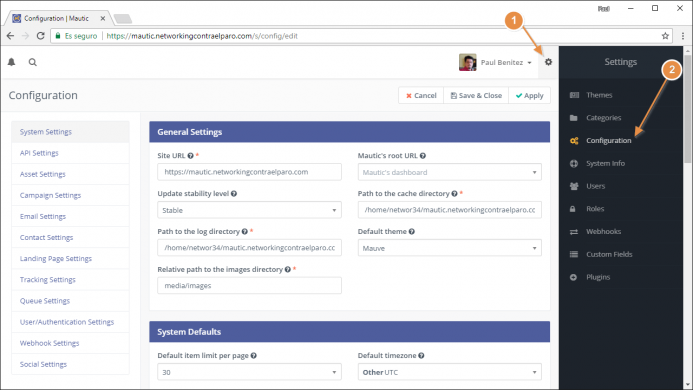Select Landing Page Settings tab
This screenshot has height=390, width=693.
pyautogui.click(x=70, y=259)
